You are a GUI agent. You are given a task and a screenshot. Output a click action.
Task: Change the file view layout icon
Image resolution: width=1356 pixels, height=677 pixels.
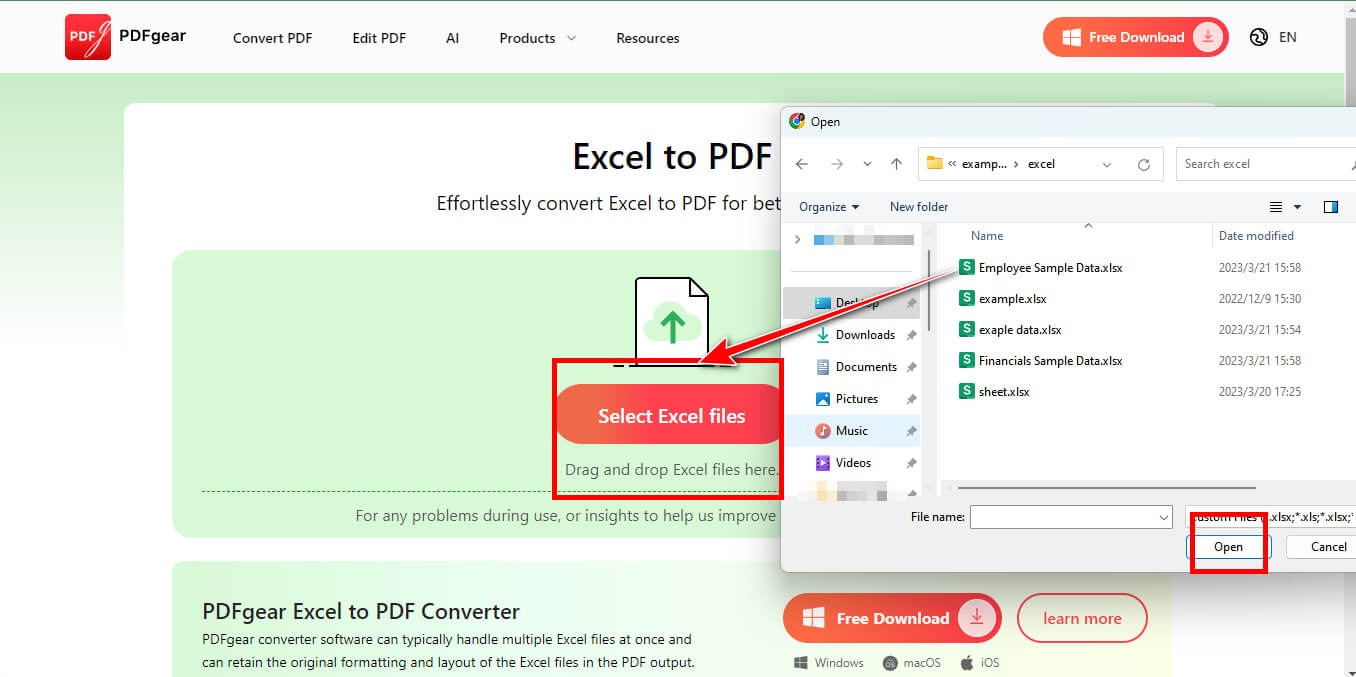tap(1276, 207)
